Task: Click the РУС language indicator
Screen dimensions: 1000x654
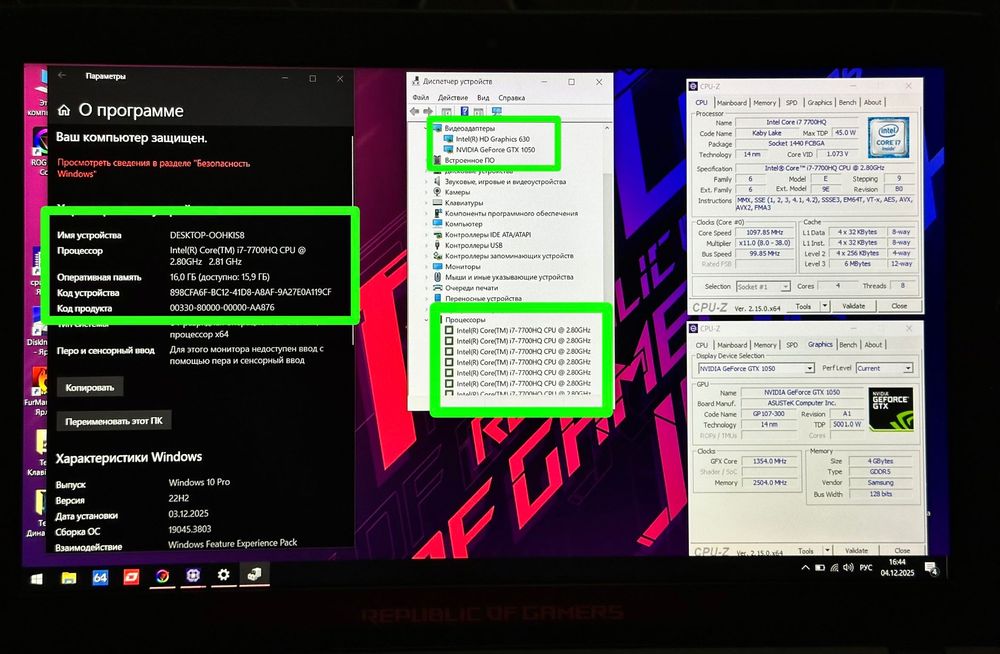Action: (x=865, y=567)
